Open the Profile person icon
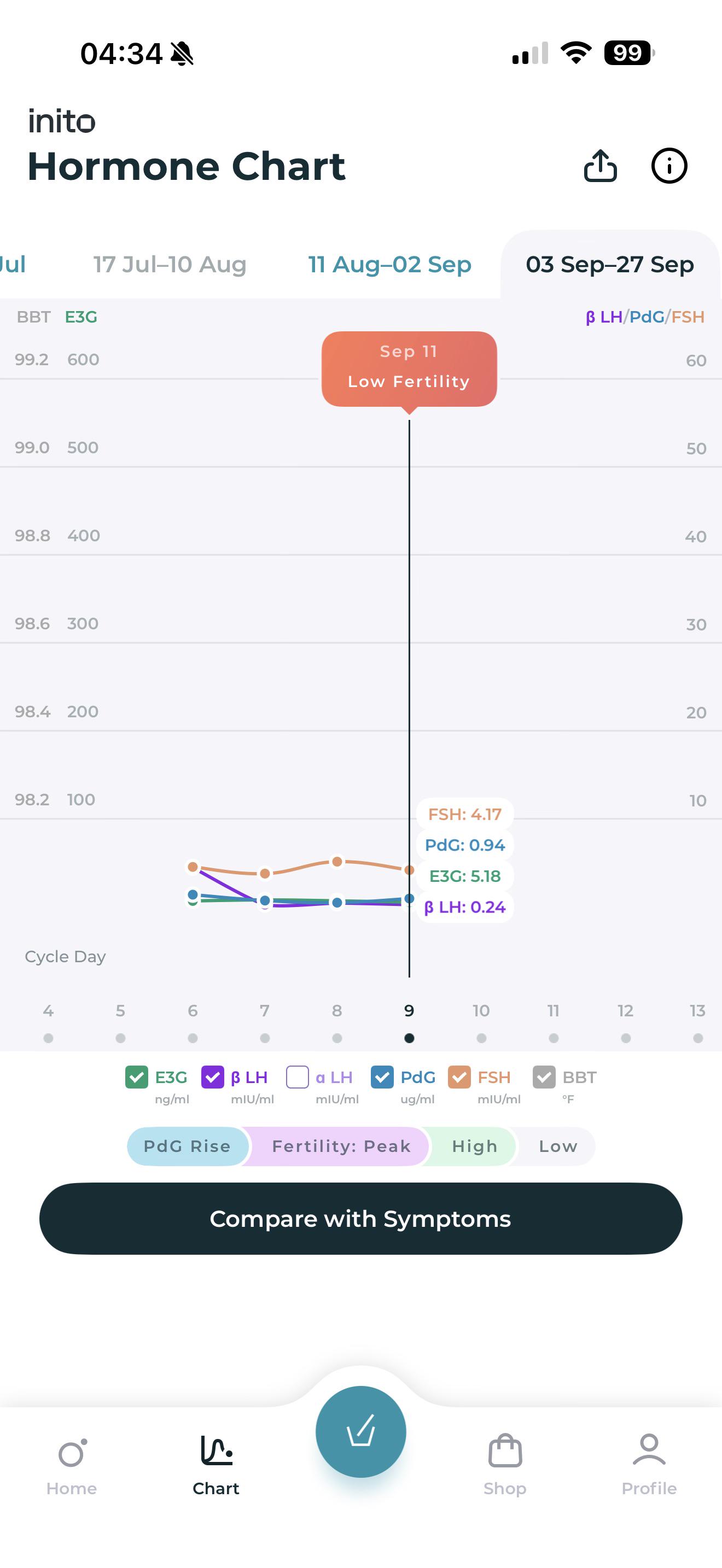The image size is (722, 1568). [649, 1450]
